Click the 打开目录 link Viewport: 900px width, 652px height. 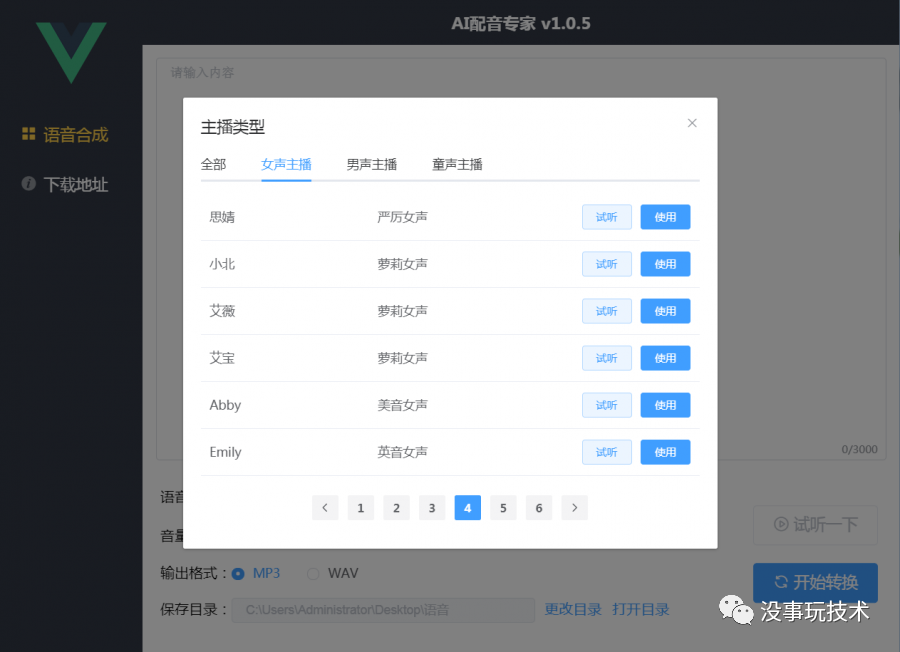click(x=641, y=610)
